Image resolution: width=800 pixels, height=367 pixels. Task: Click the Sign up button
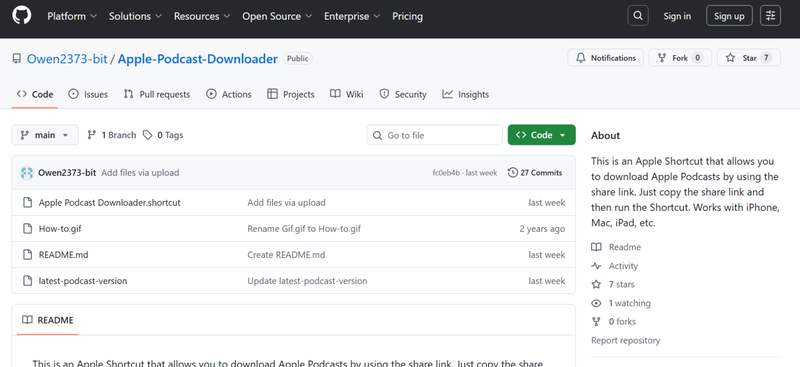pyautogui.click(x=729, y=16)
